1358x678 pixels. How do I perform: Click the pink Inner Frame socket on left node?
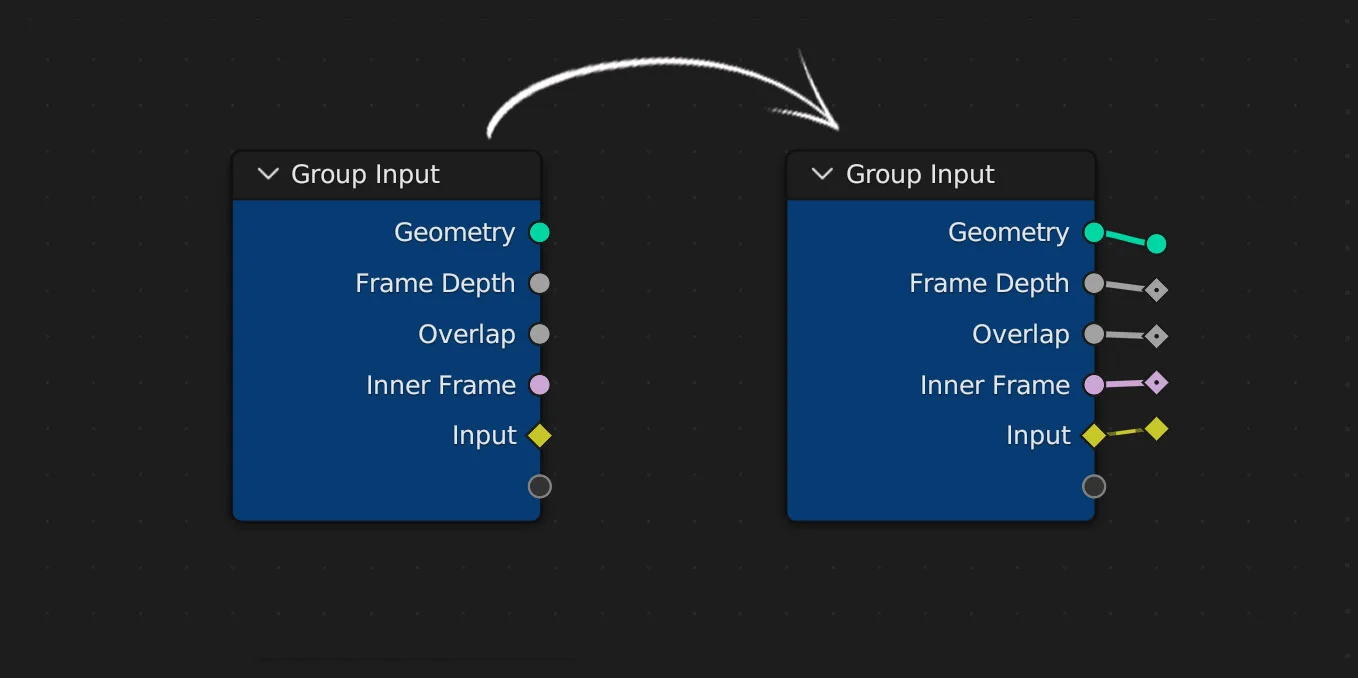tap(540, 384)
